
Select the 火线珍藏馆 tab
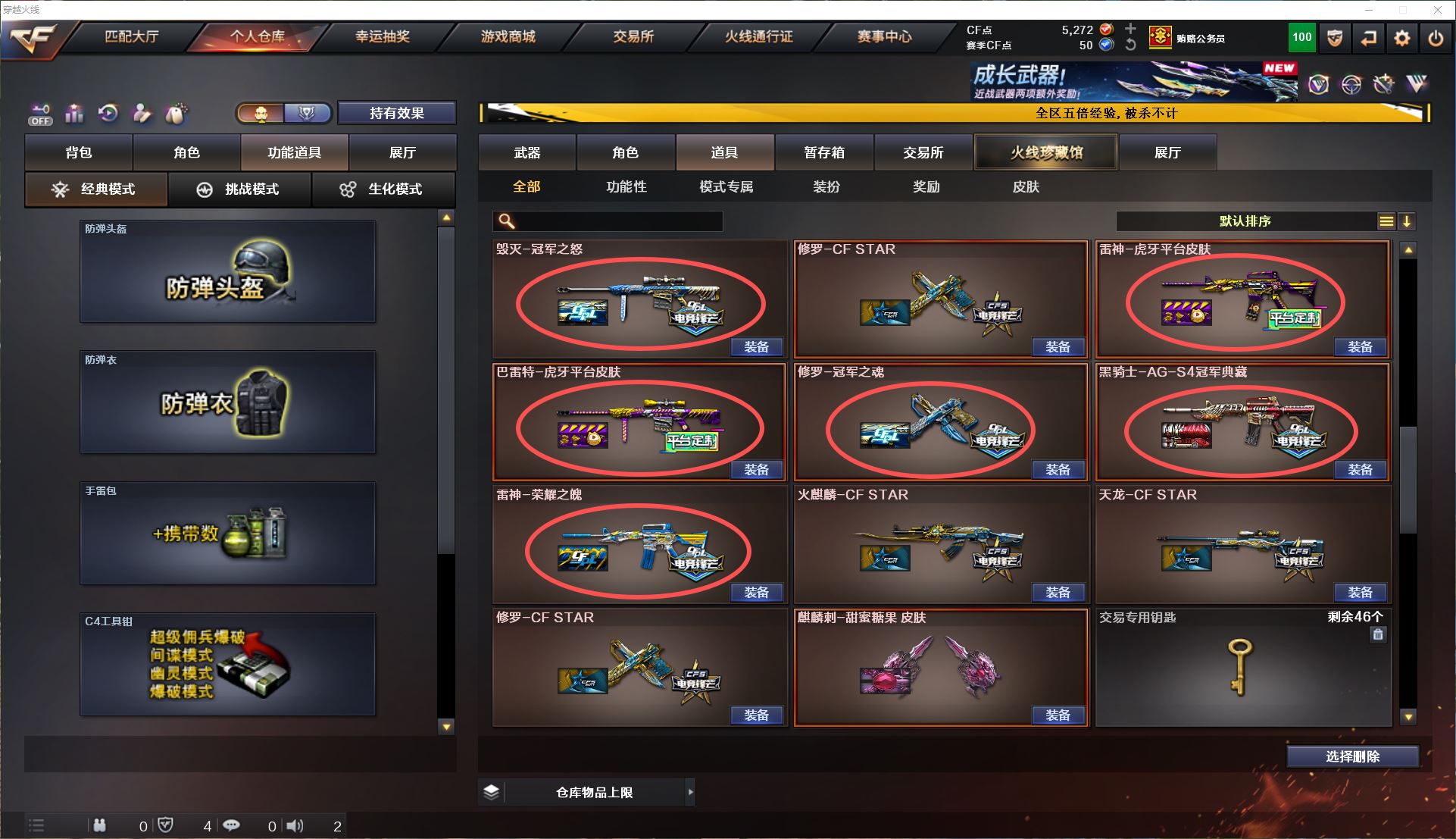(x=1046, y=152)
